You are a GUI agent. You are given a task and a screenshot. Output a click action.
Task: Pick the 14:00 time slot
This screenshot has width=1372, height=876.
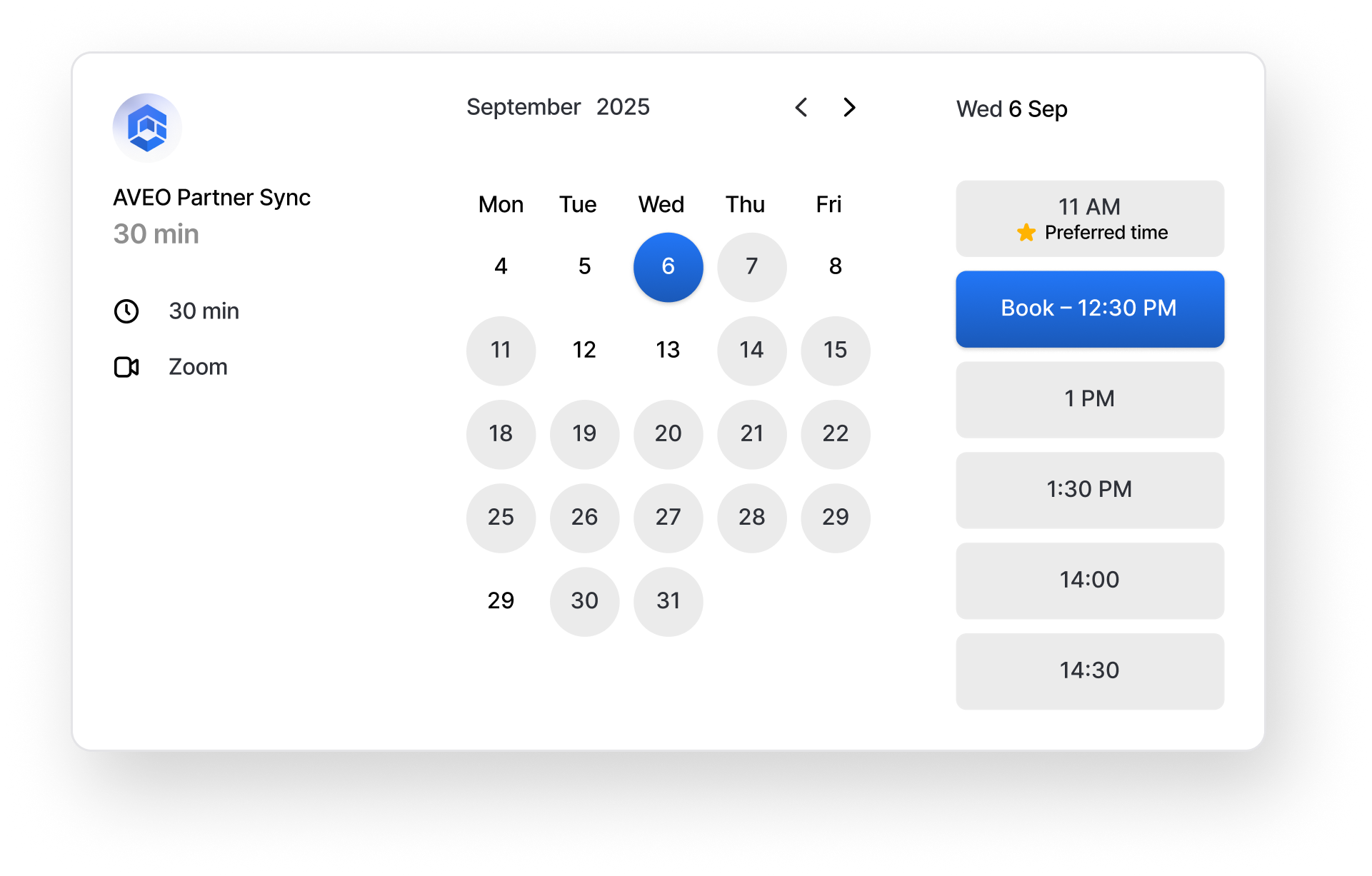pos(1089,580)
